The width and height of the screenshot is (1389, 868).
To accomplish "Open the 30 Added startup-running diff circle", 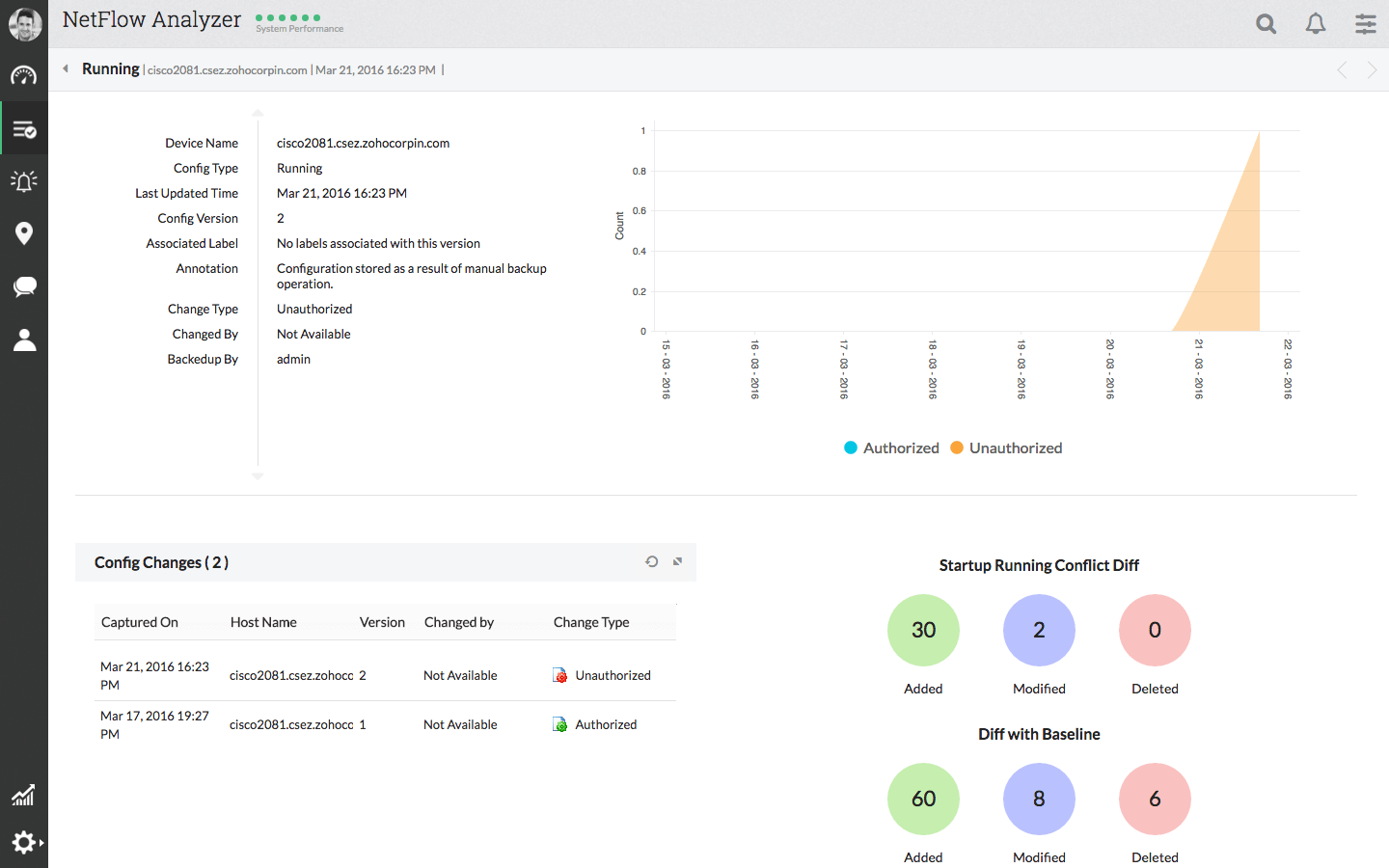I will [923, 630].
